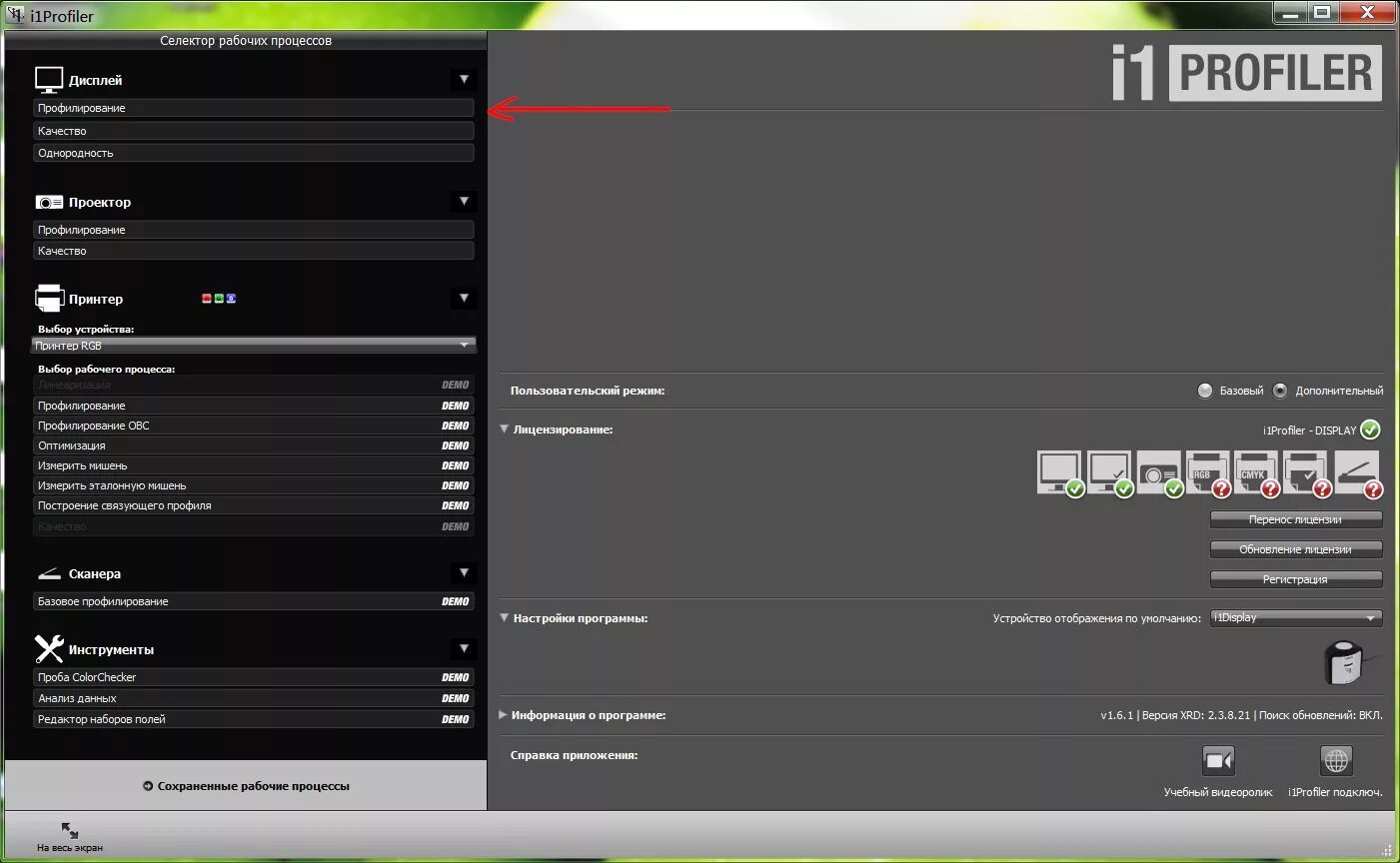
Task: Expand the Информация о программе section triangle
Action: [x=504, y=715]
